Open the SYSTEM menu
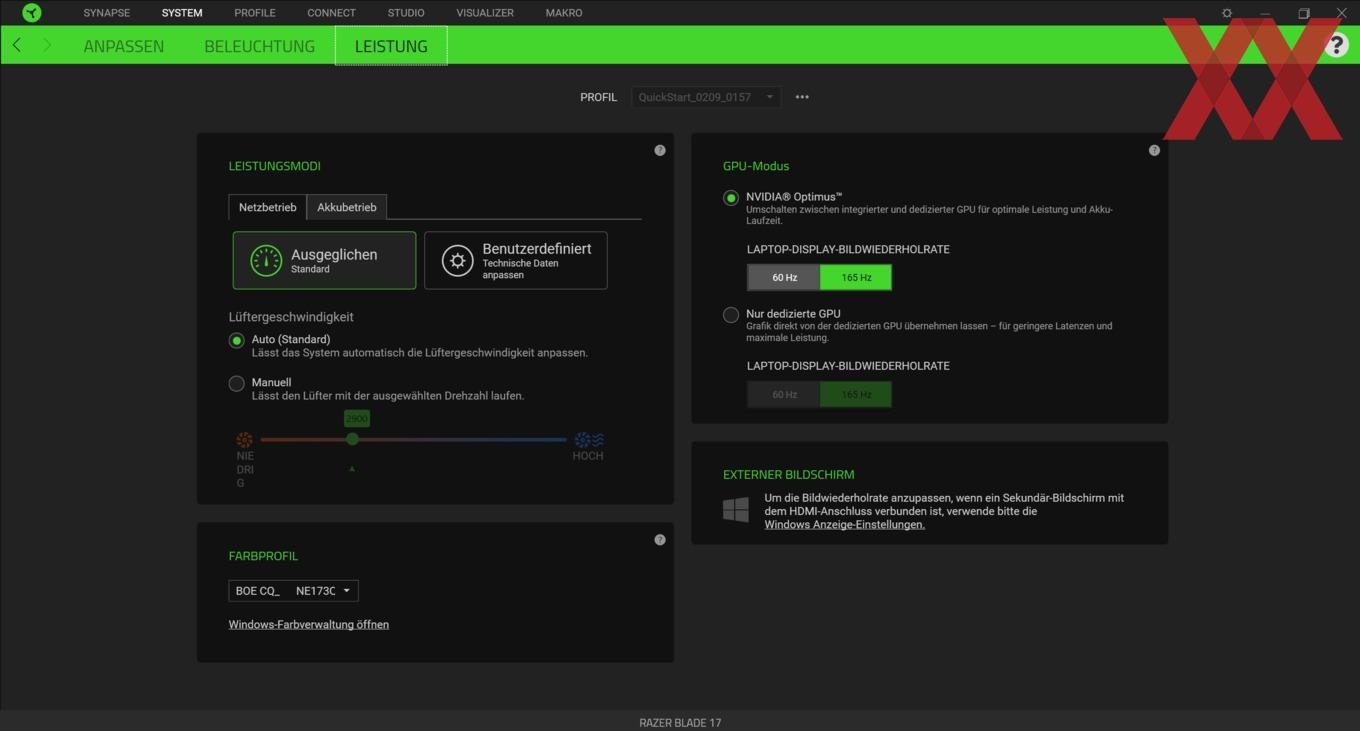Viewport: 1360px width, 731px height. 182,13
